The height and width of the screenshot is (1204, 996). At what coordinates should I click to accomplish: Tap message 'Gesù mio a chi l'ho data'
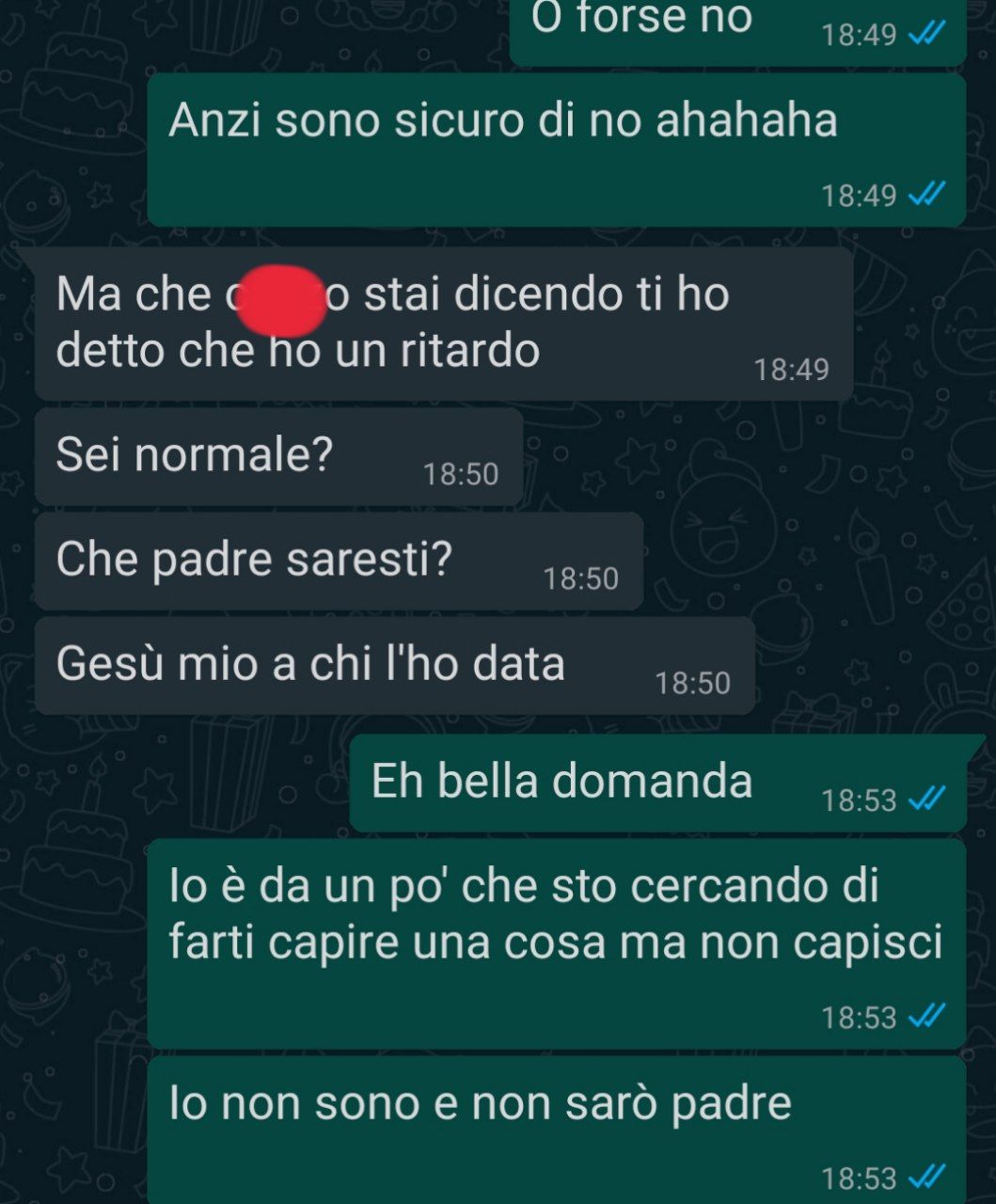395,665
